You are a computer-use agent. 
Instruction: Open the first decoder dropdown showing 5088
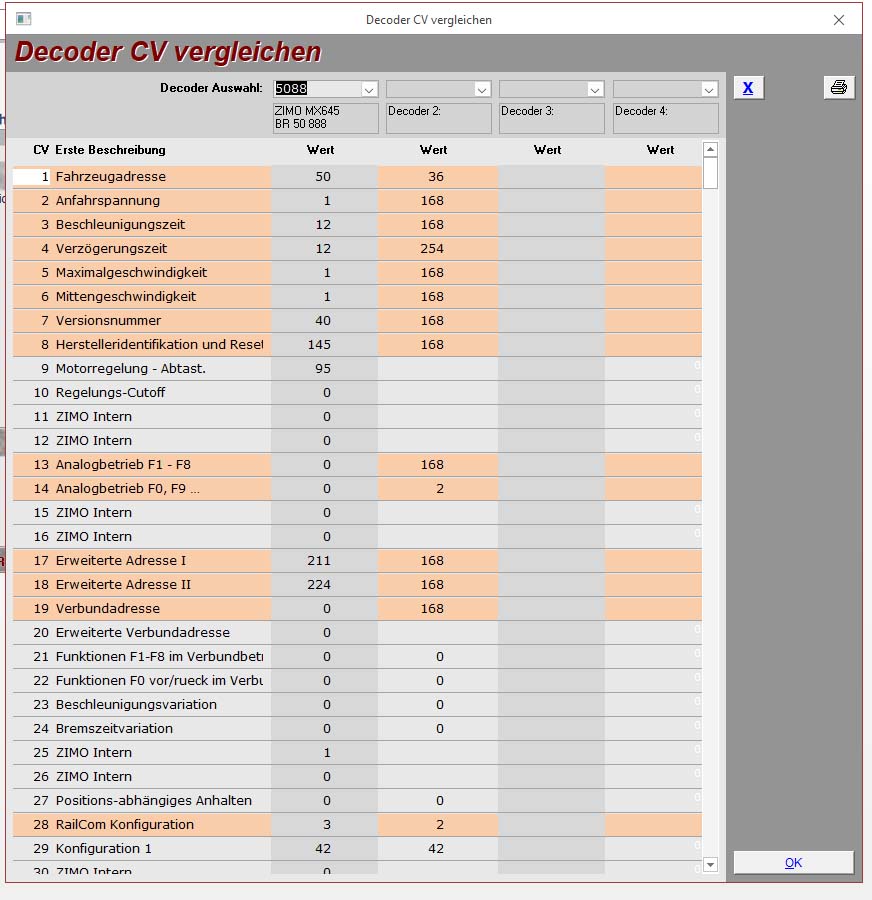click(x=369, y=89)
